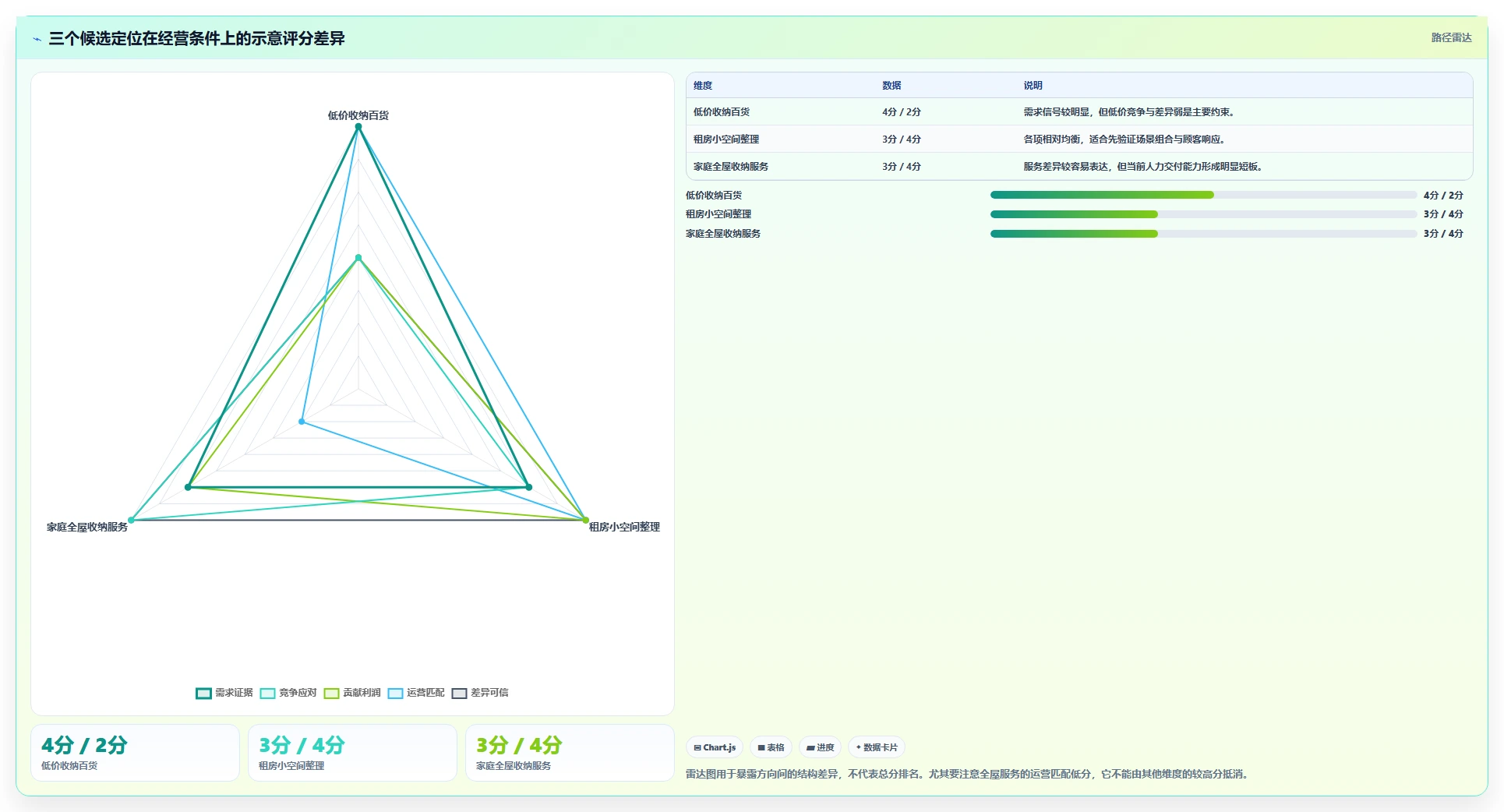Toggle the 竞争应对 legend series
1504x812 pixels.
click(288, 693)
